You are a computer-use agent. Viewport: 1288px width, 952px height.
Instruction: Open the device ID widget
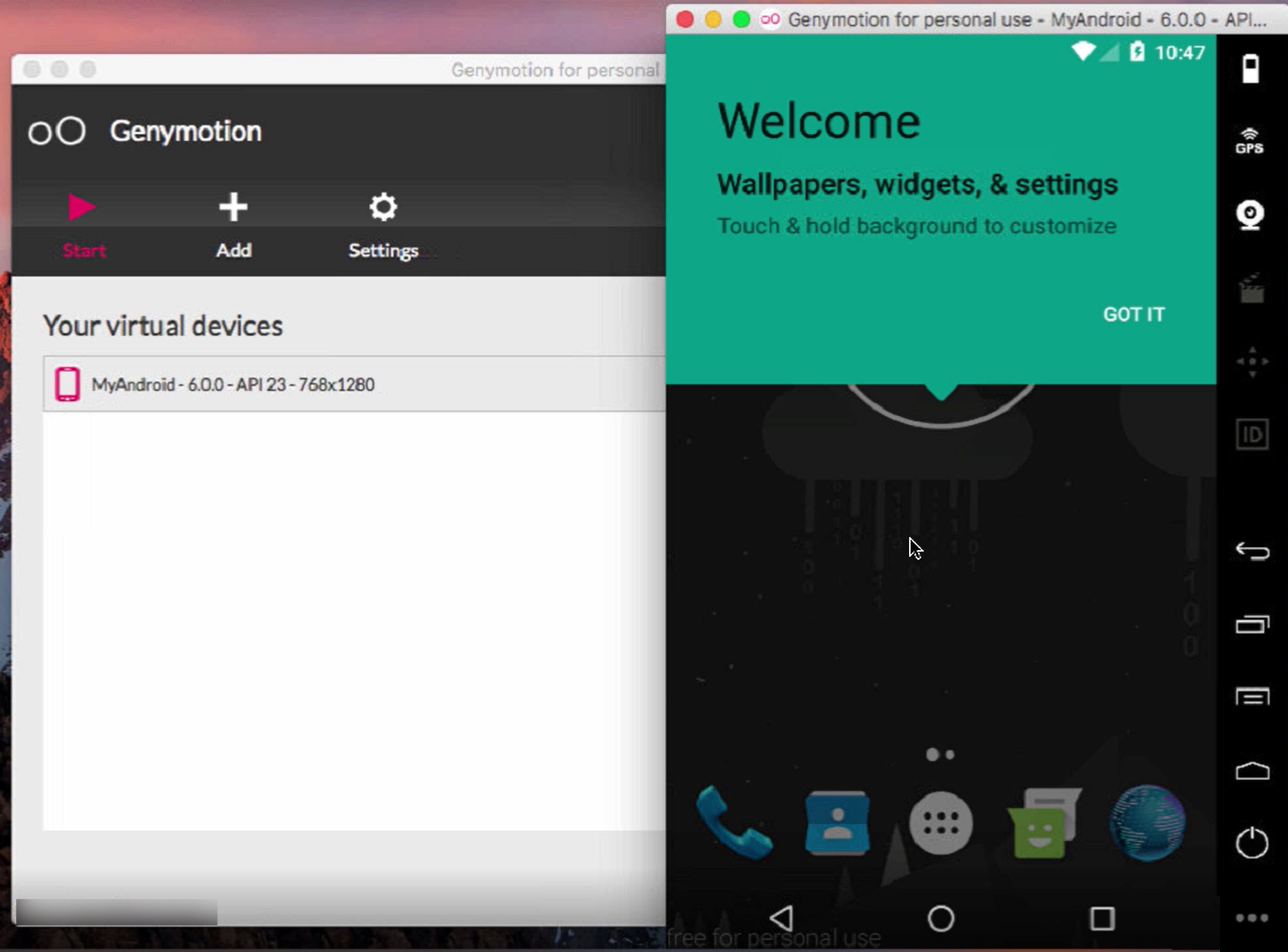(x=1251, y=434)
